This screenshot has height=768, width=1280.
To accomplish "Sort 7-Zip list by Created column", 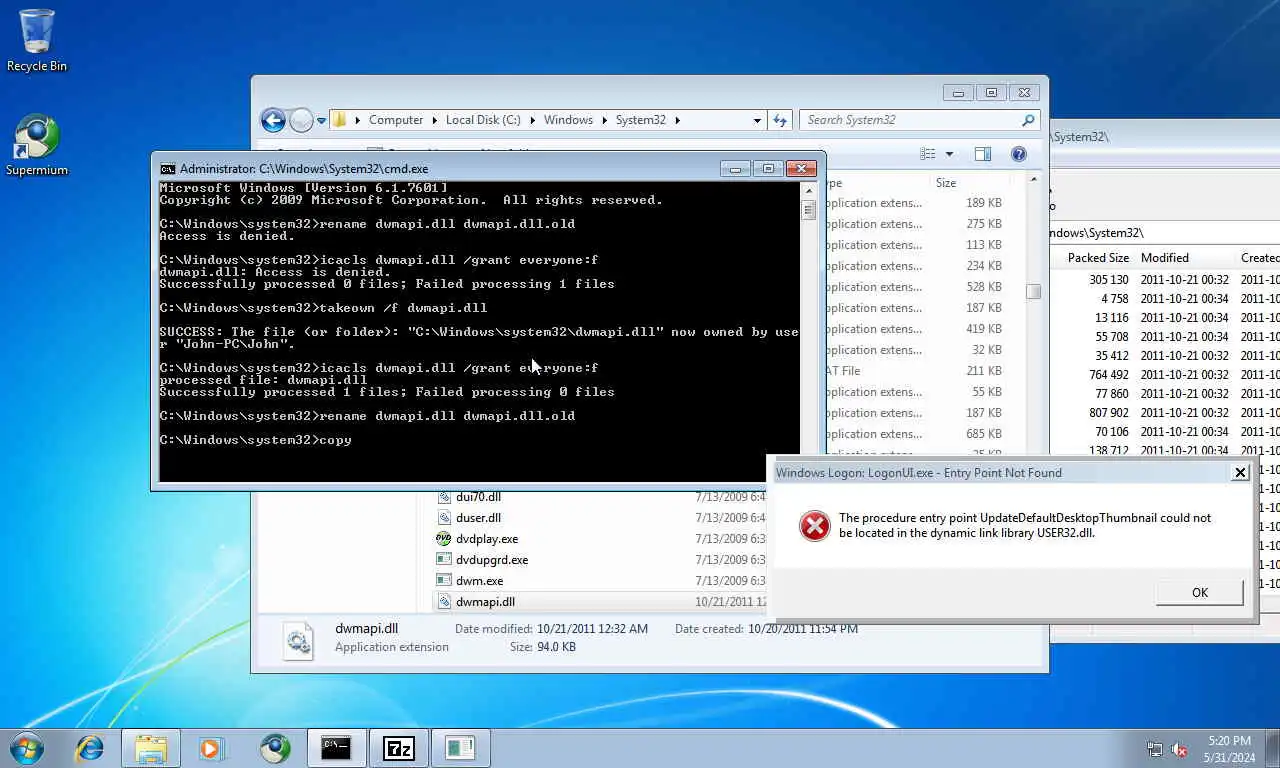I will (x=1259, y=257).
